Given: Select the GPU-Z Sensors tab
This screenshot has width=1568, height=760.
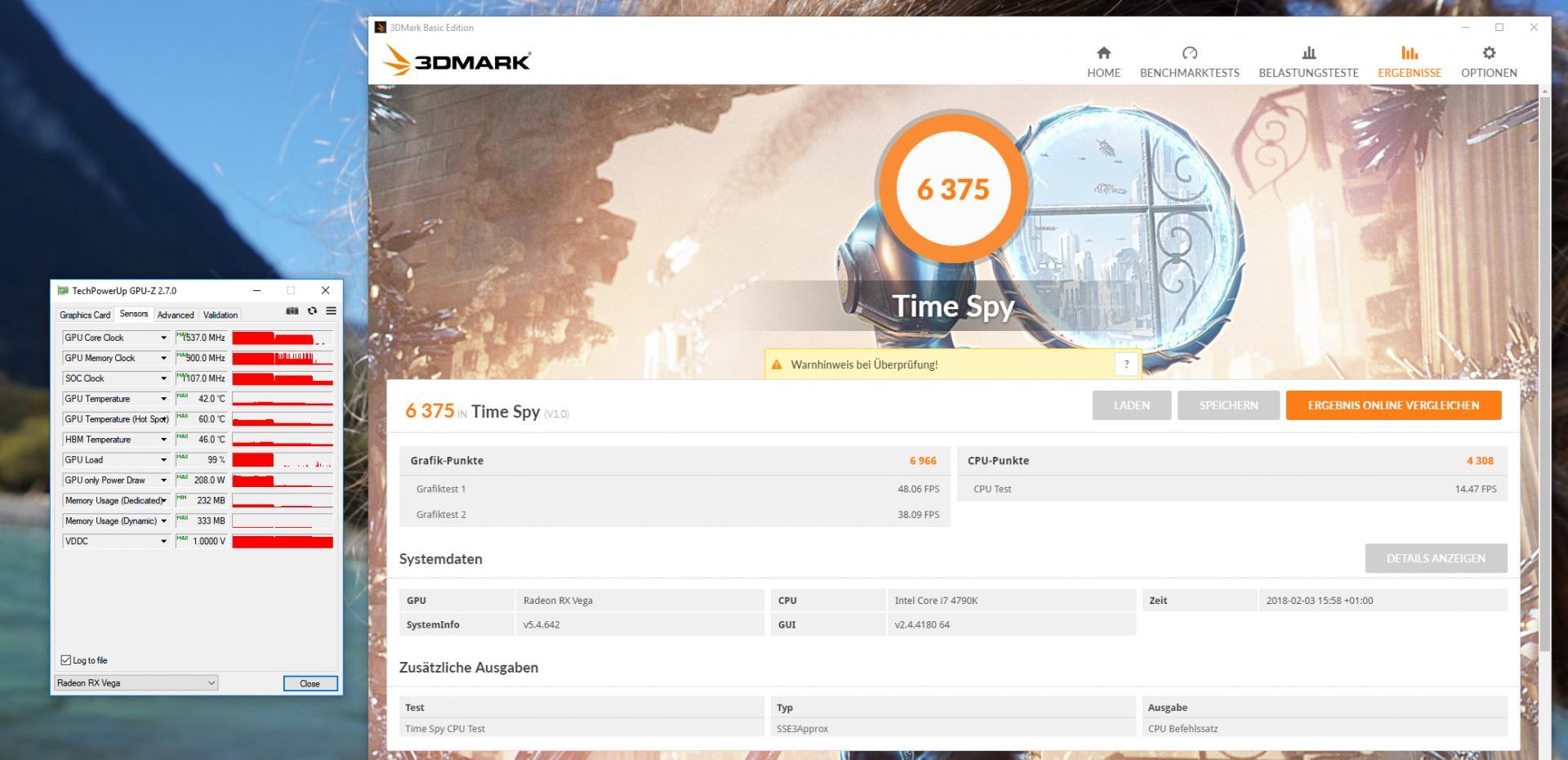Looking at the screenshot, I should [x=134, y=314].
